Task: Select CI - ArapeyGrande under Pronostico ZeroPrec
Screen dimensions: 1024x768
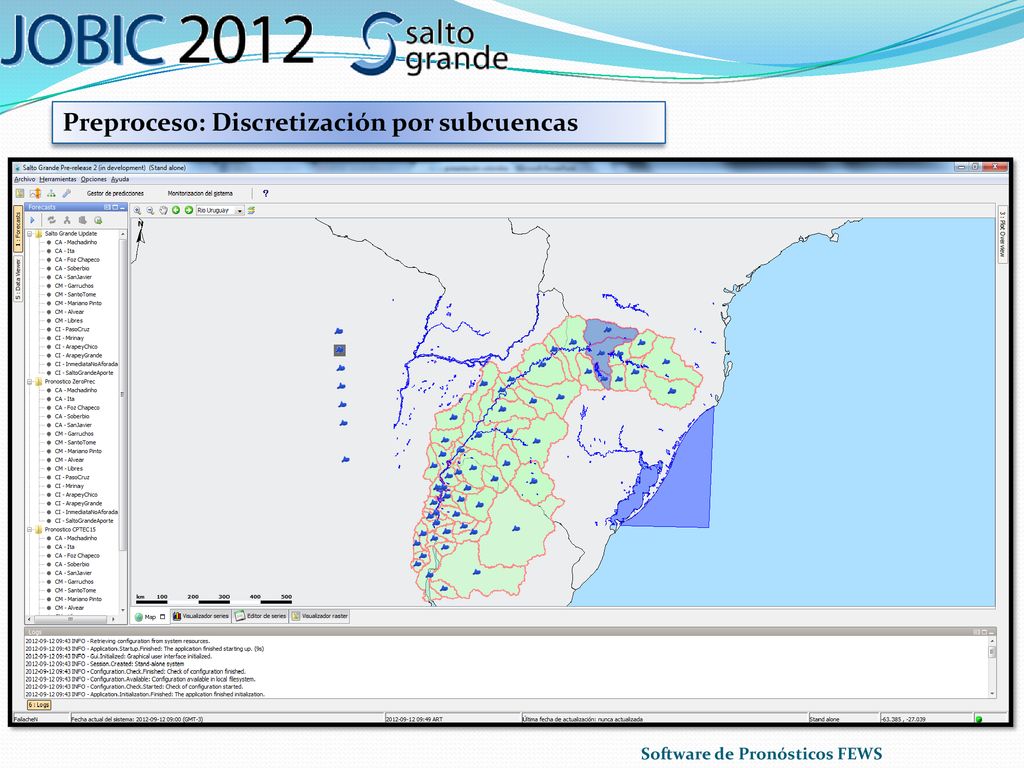Action: 78,504
